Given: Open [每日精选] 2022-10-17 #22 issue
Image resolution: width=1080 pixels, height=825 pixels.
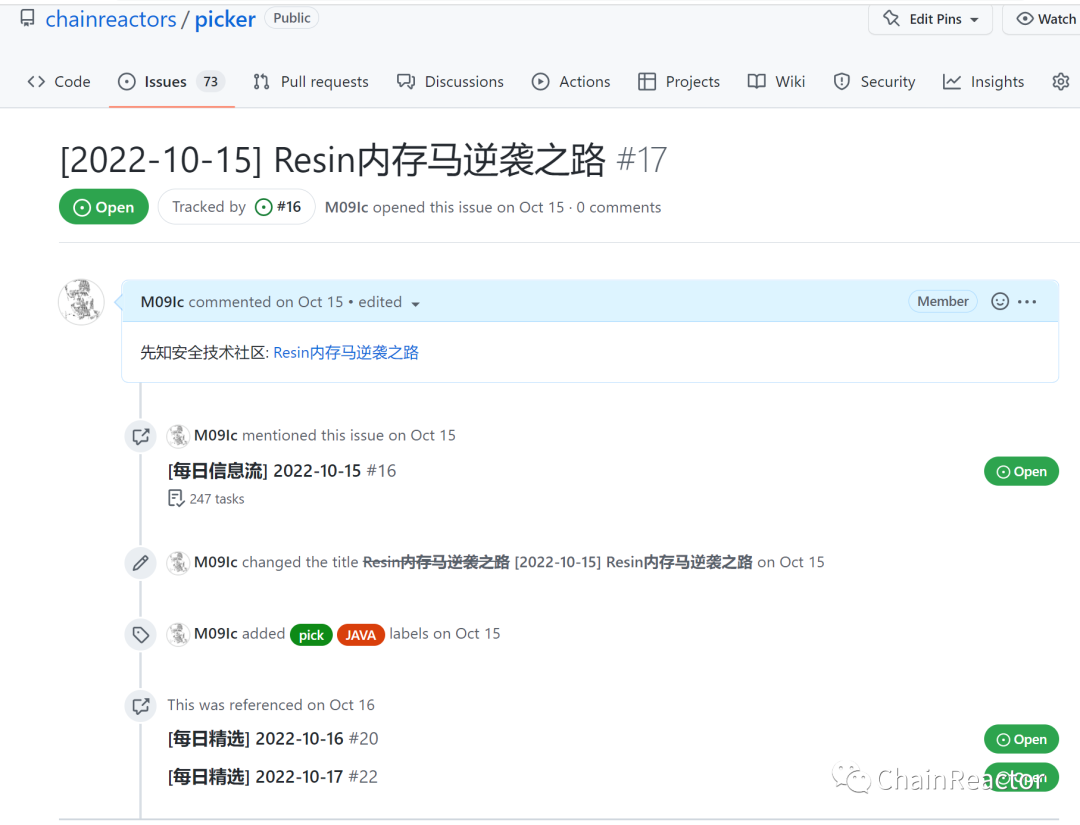Looking at the screenshot, I should pos(273,777).
